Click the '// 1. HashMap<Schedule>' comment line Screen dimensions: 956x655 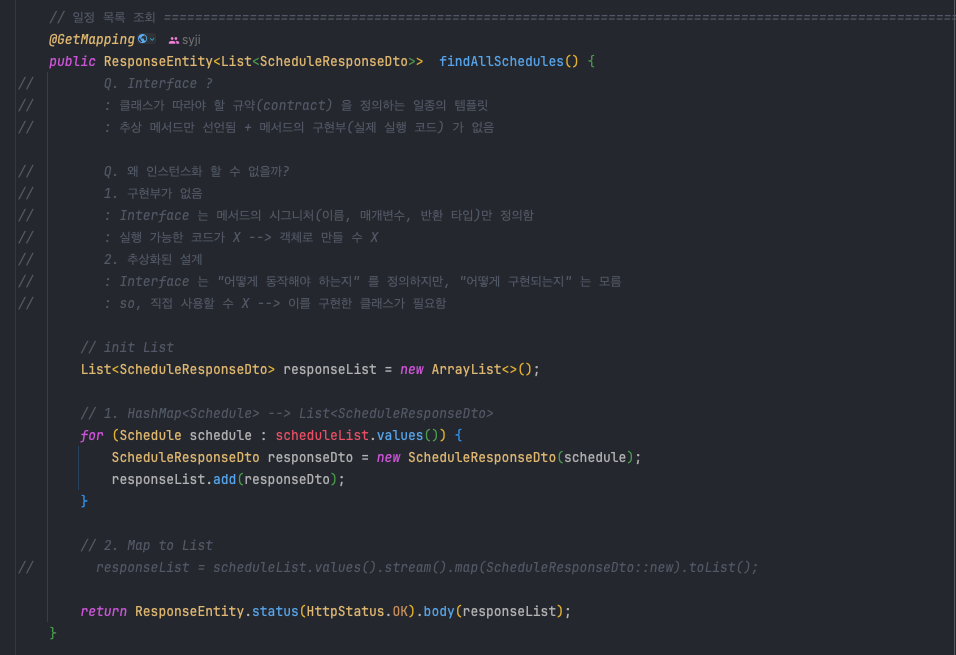click(287, 413)
